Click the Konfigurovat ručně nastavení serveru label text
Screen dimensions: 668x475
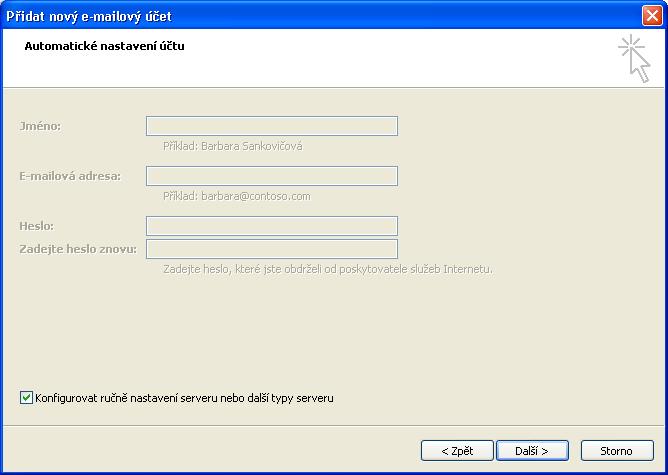click(184, 398)
